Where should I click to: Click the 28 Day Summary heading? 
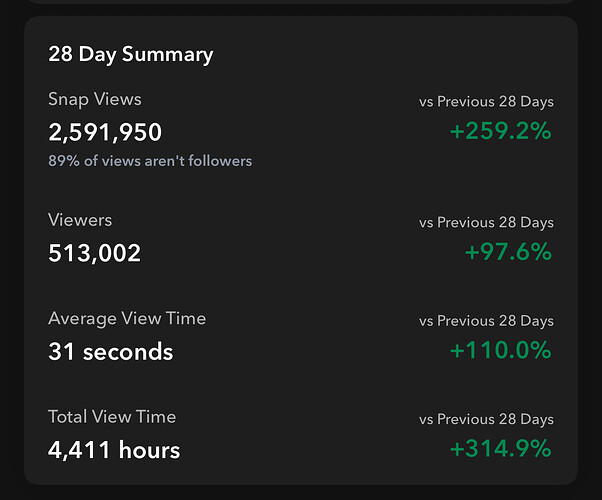pyautogui.click(x=131, y=54)
